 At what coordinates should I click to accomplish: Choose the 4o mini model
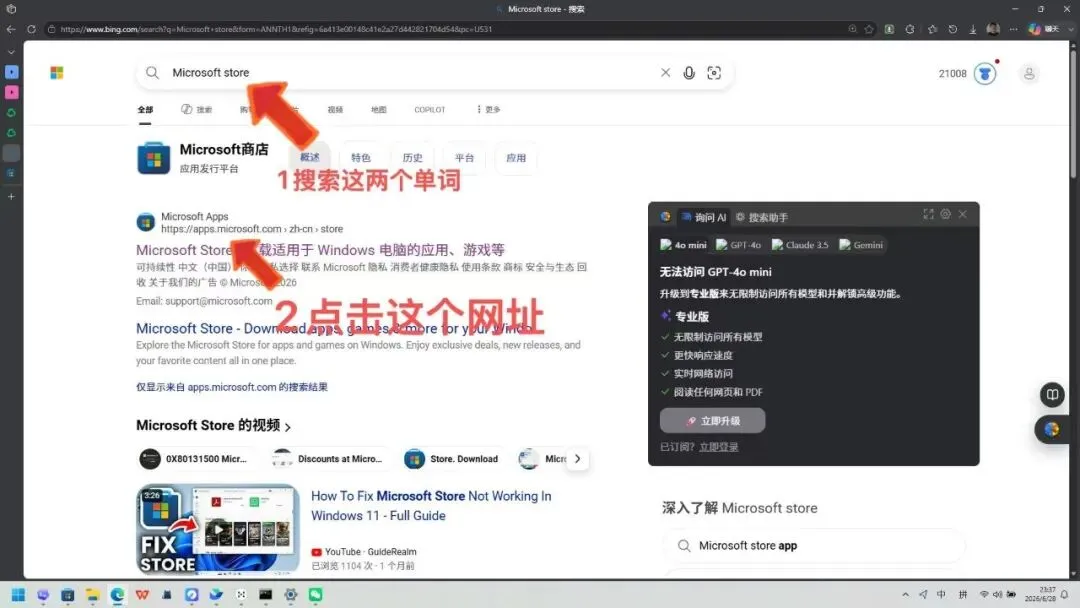click(x=683, y=245)
